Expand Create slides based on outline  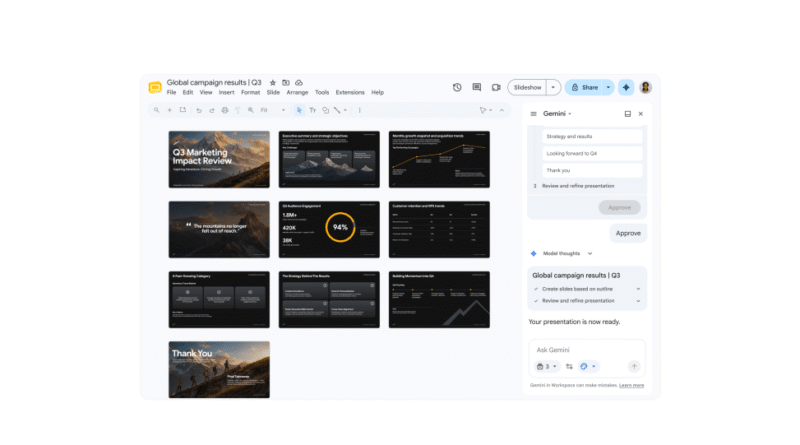638,289
